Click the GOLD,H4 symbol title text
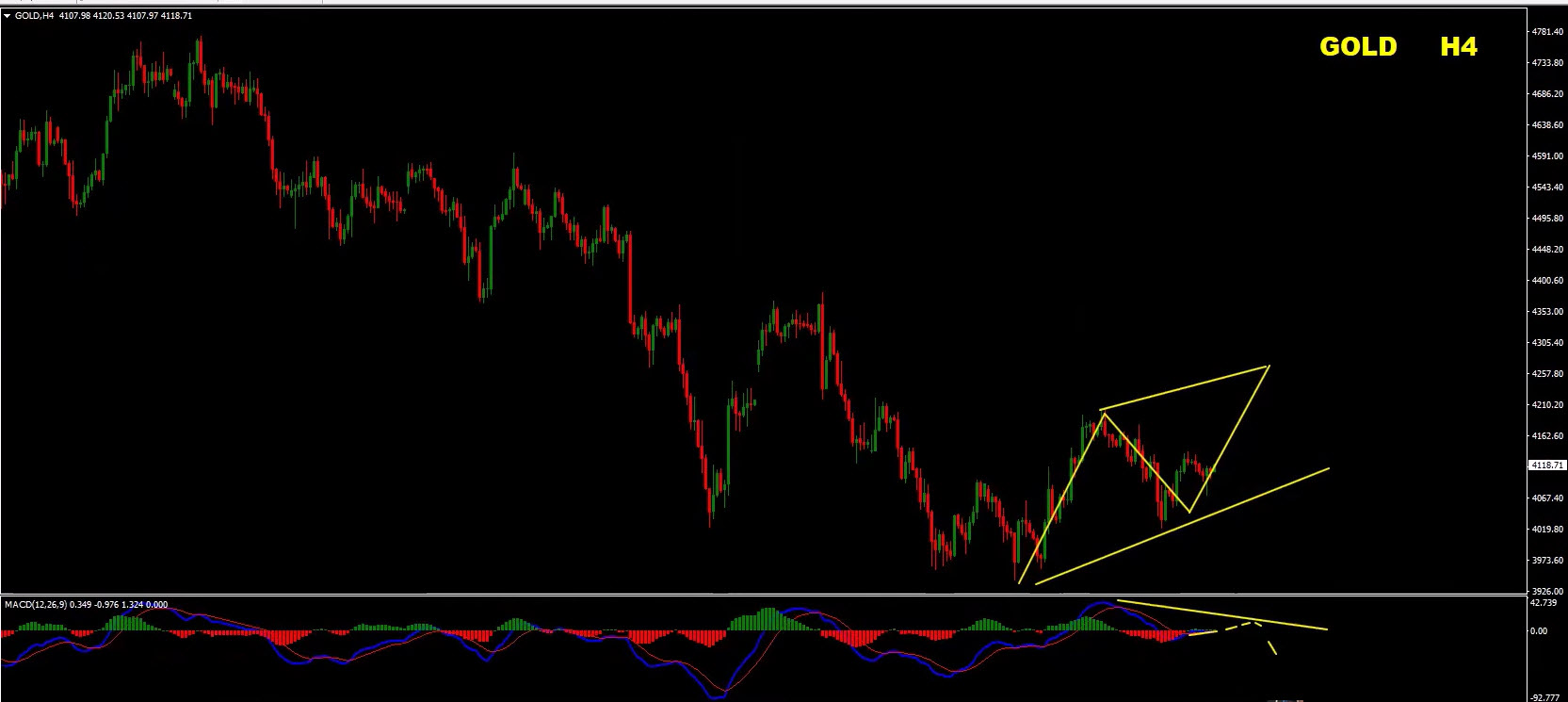This screenshot has height=702, width=1568. point(34,16)
